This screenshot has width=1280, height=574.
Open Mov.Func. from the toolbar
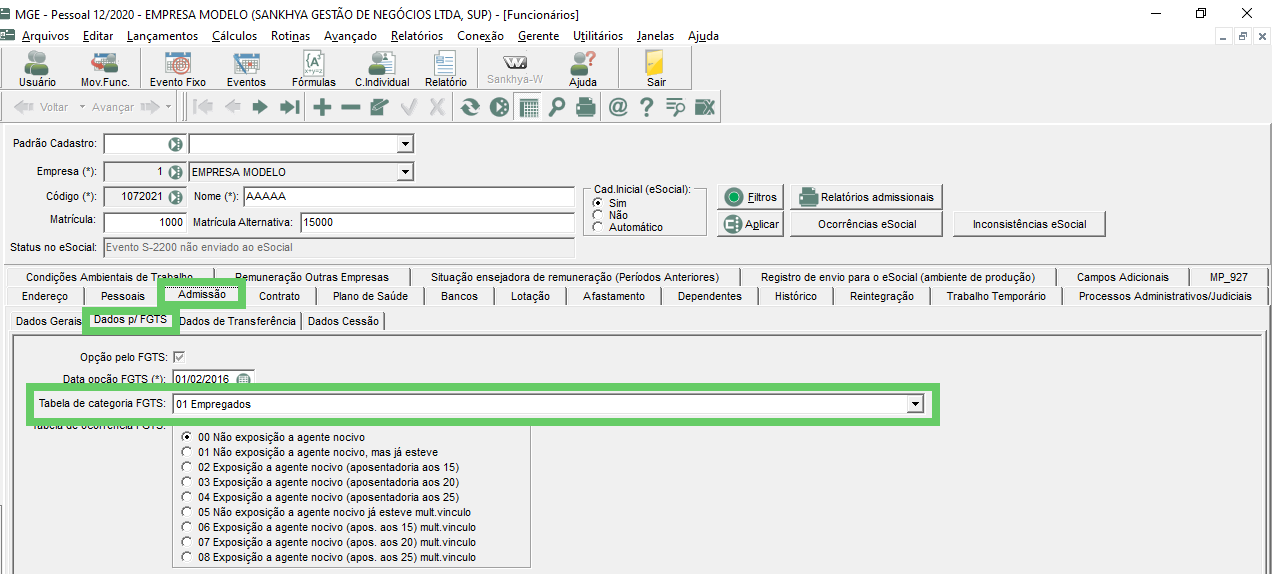104,68
